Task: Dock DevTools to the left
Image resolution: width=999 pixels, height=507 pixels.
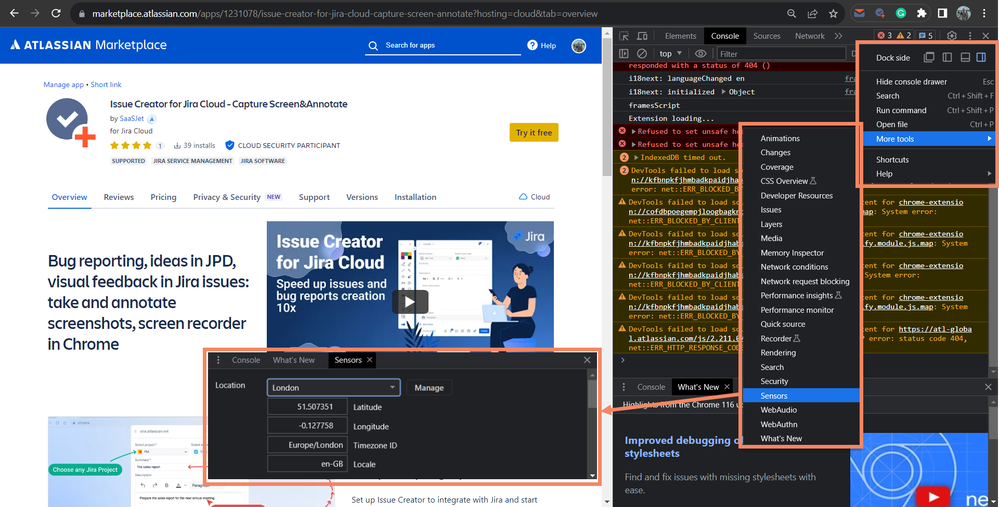Action: point(947,57)
